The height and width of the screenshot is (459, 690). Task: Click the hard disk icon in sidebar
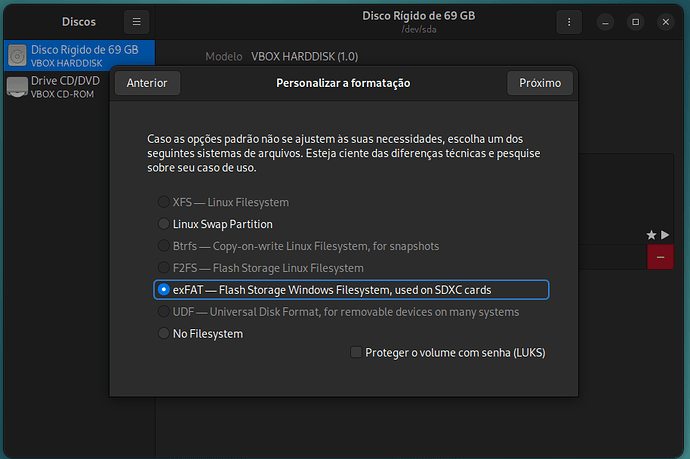pyautogui.click(x=17, y=55)
